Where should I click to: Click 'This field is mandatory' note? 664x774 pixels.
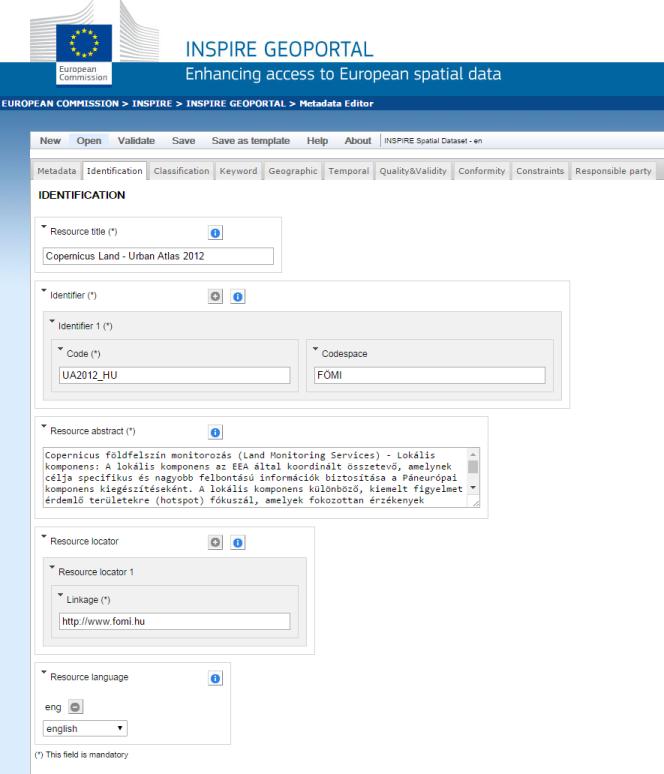[x=81, y=755]
